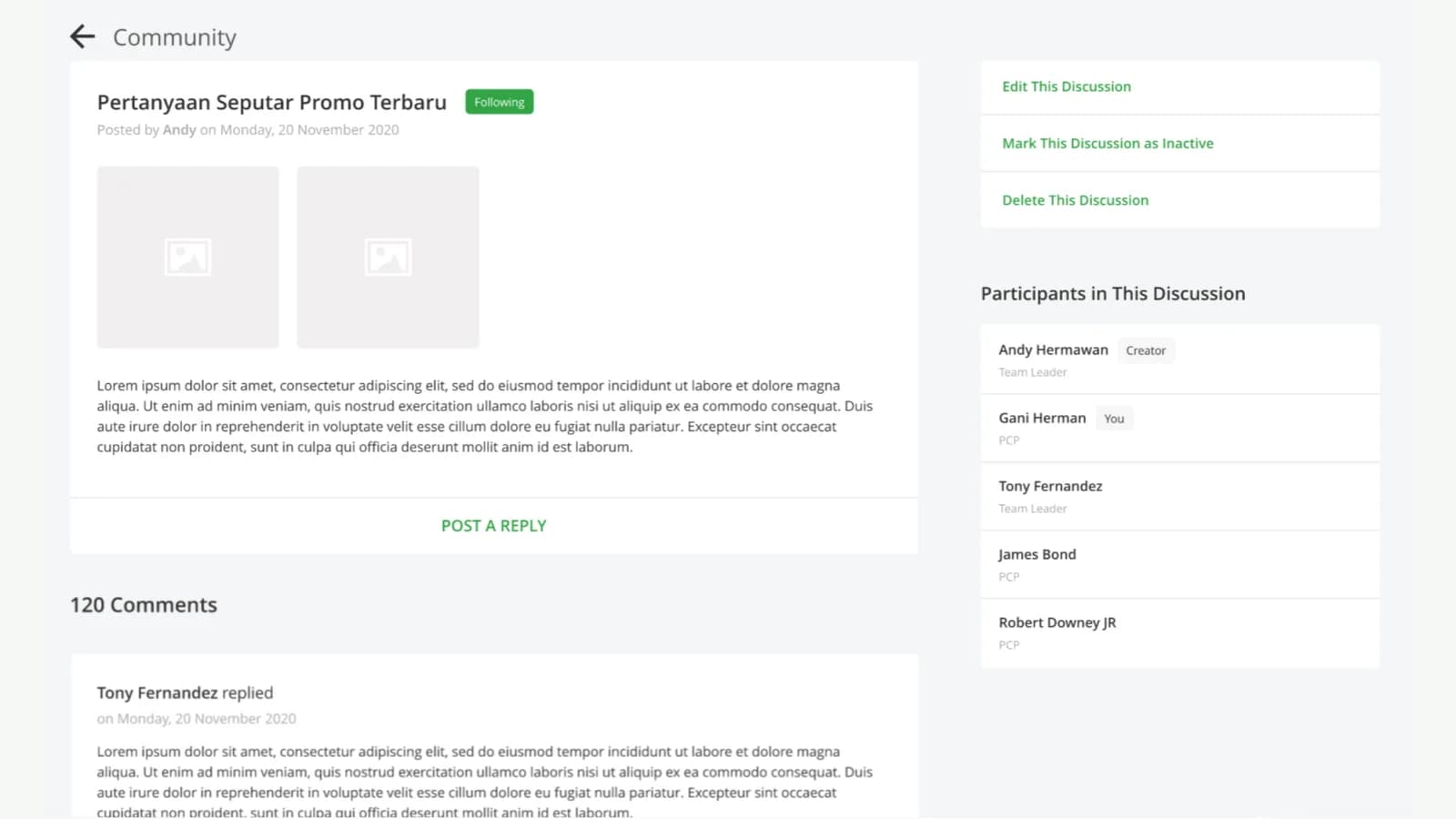Image resolution: width=1456 pixels, height=819 pixels.
Task: Select participant Tony Fernandez in the list
Action: point(1180,496)
